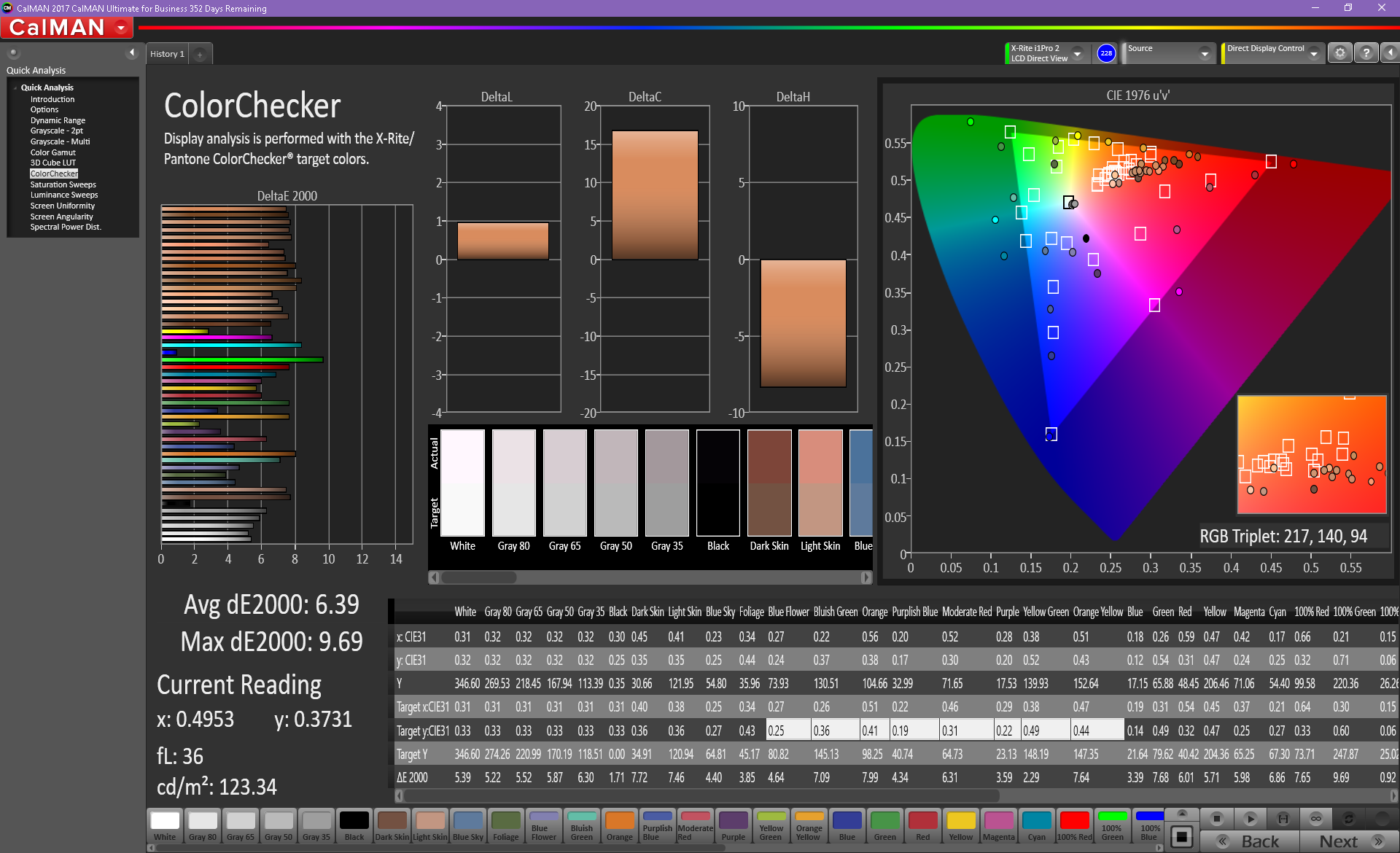Viewport: 1400px width, 853px height.
Task: Expand the Direct Display Control dropdown
Action: 1313,53
